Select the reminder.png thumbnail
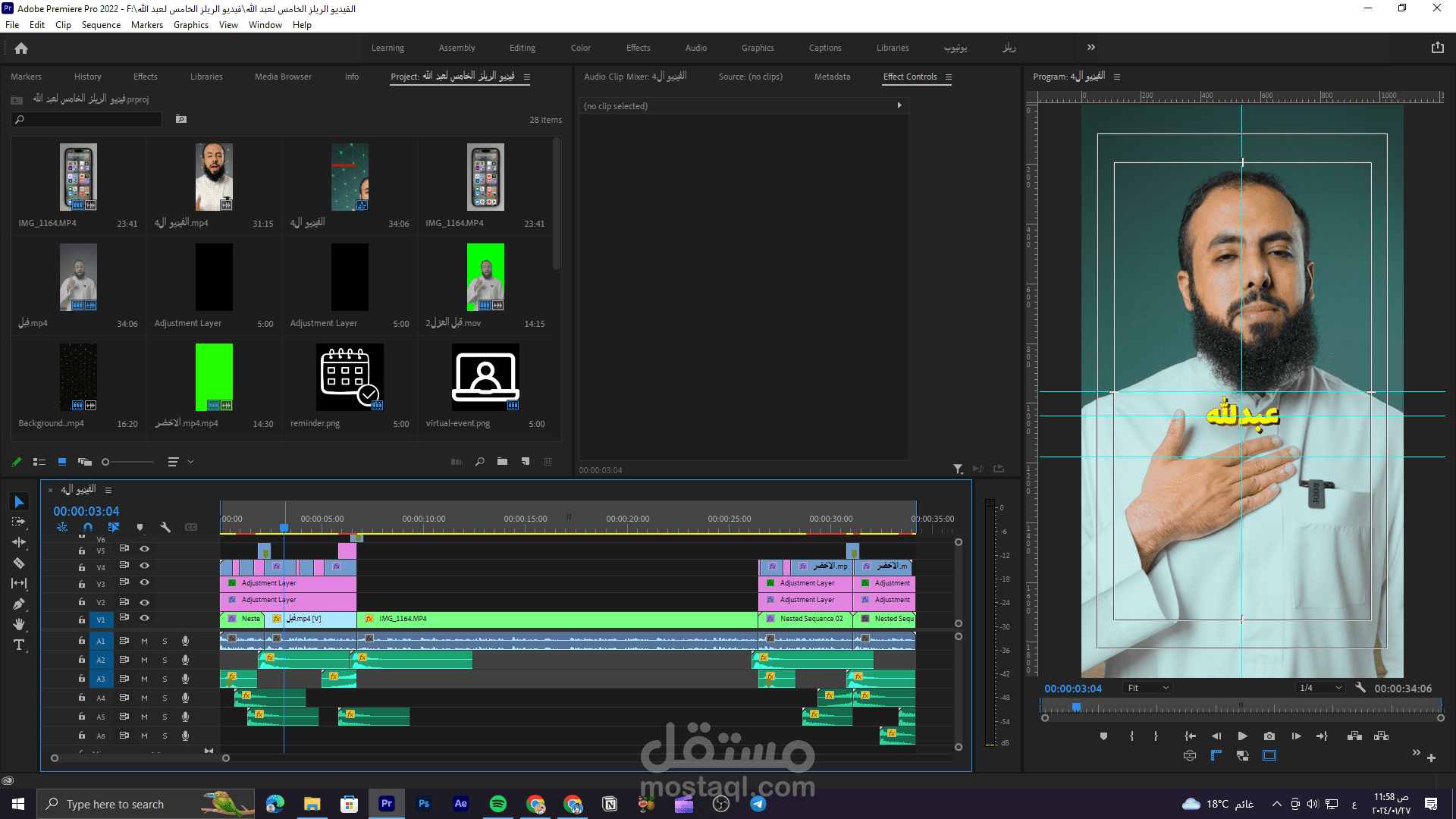This screenshot has height=819, width=1456. point(350,377)
